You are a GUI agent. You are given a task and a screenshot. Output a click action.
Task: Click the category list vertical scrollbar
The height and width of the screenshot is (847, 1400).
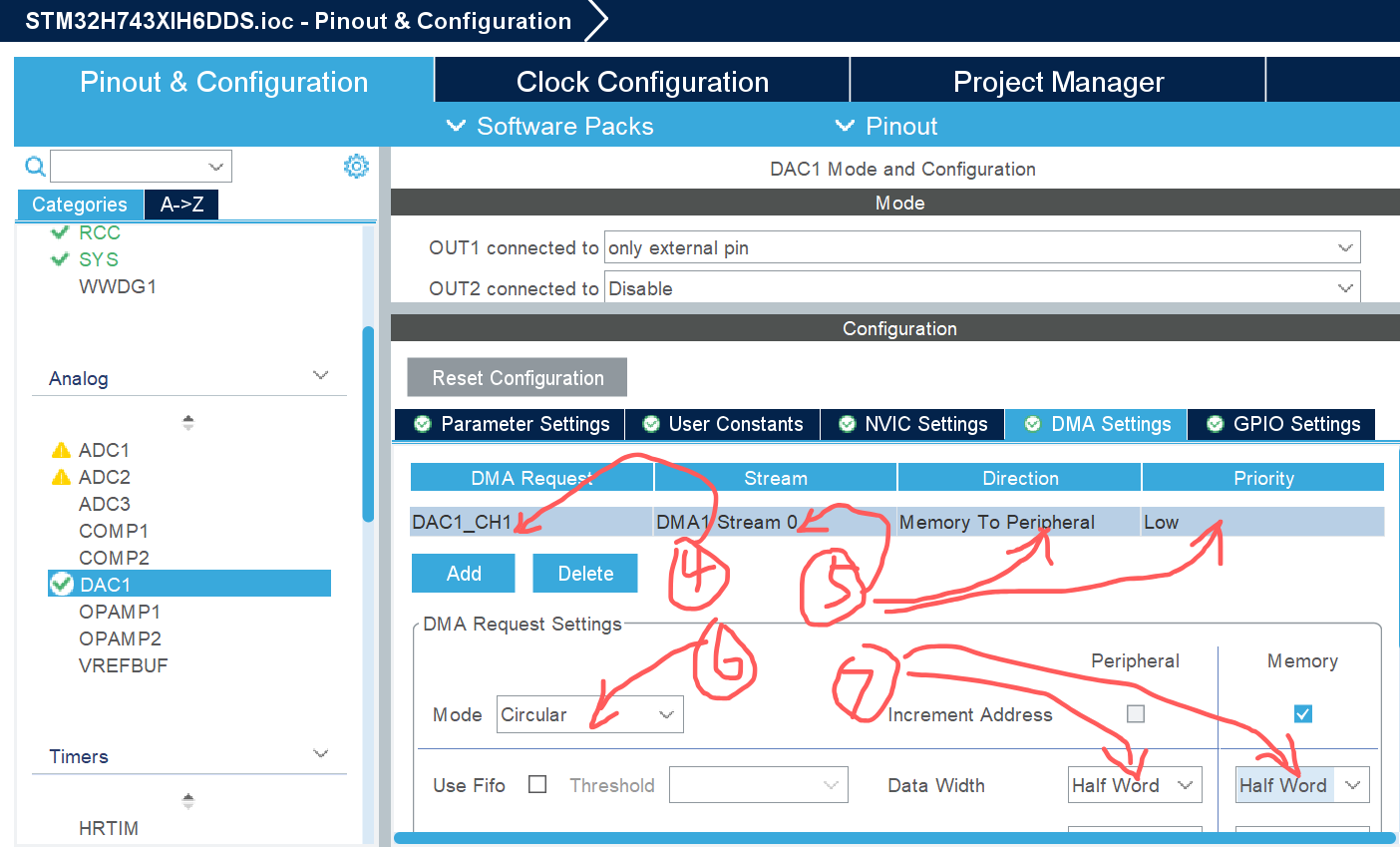point(368,423)
